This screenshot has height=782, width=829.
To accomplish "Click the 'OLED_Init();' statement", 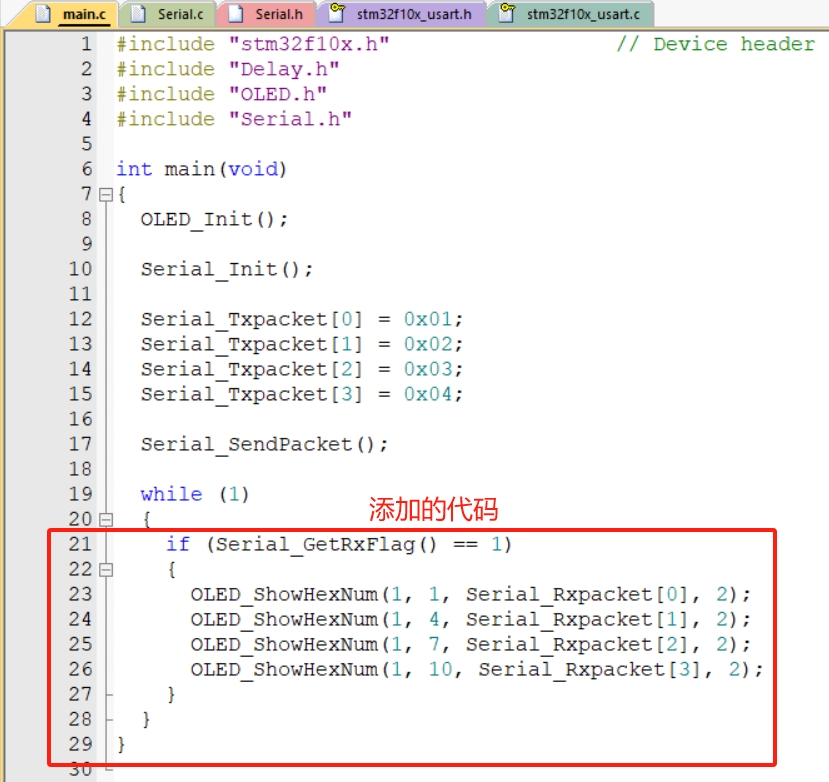I will [214, 219].
